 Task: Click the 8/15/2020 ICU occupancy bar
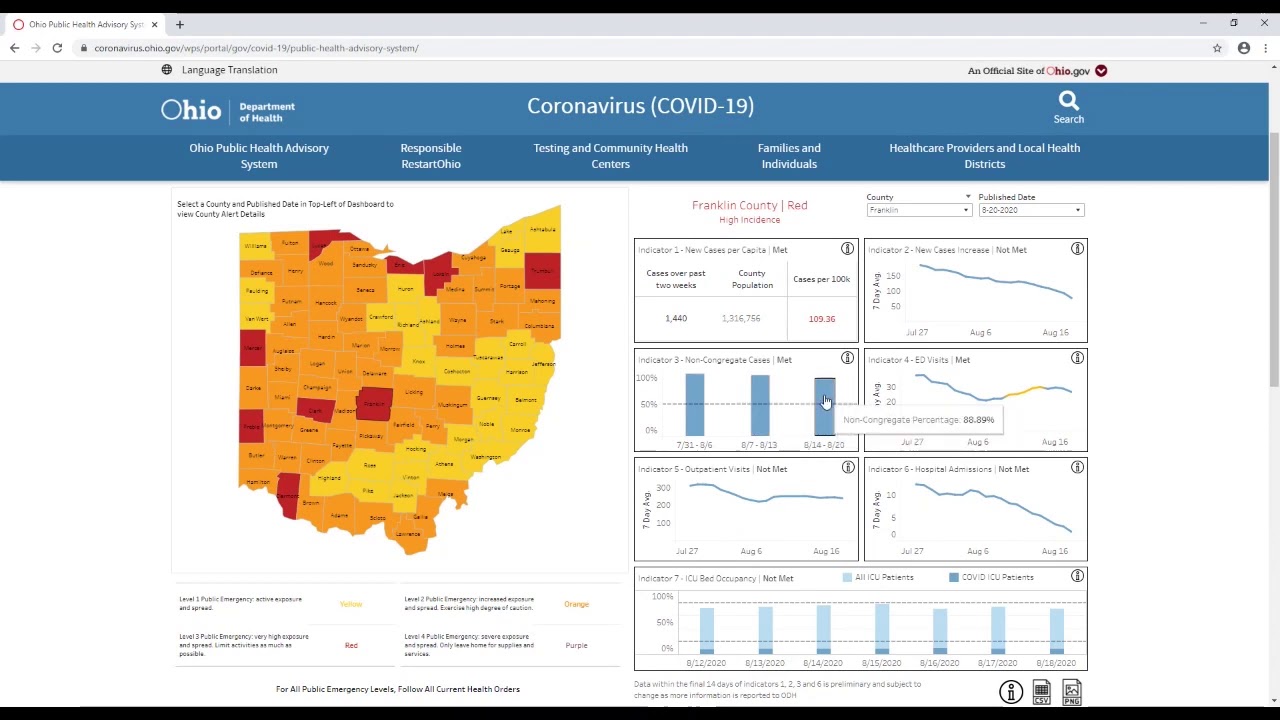pyautogui.click(x=881, y=628)
